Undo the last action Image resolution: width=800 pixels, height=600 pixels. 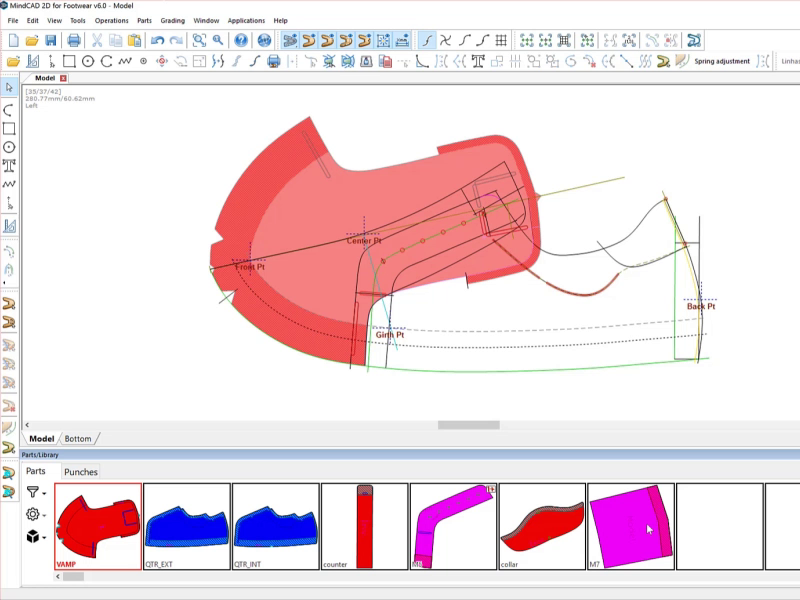pyautogui.click(x=157, y=40)
